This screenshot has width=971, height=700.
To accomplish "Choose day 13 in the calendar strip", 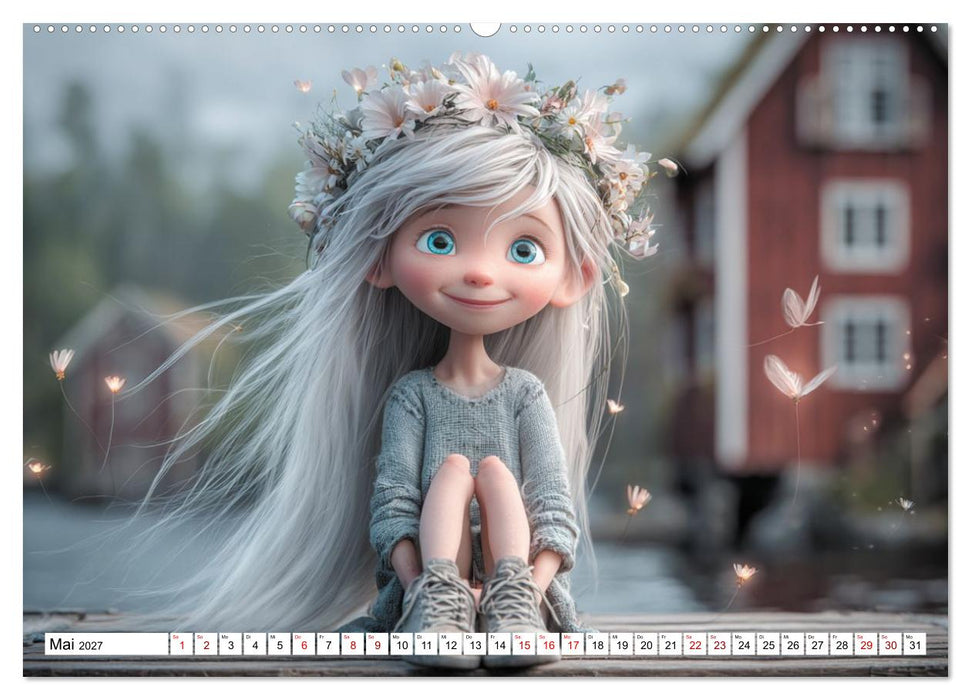I will click(x=475, y=644).
